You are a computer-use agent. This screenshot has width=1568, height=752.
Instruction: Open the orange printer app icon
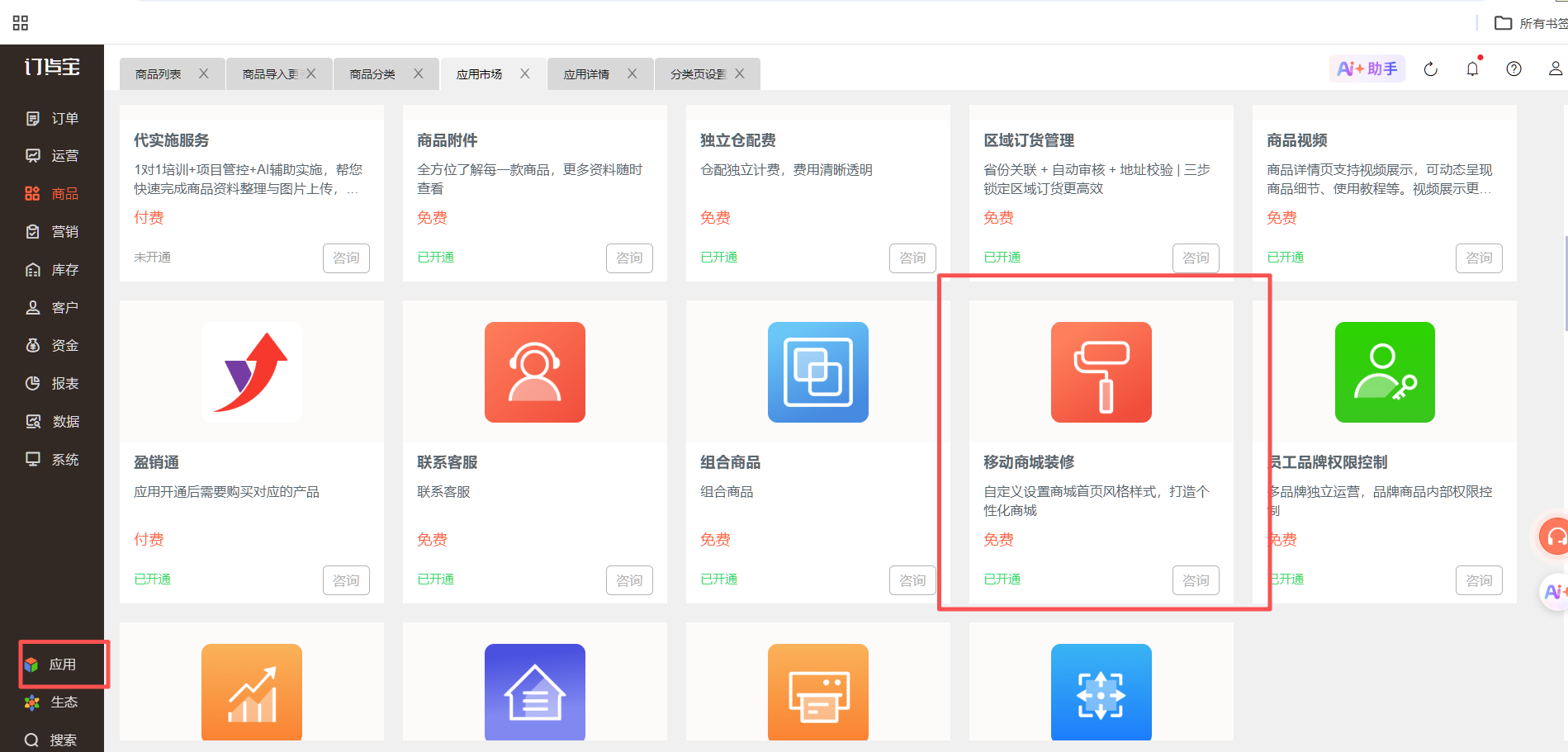pos(818,692)
